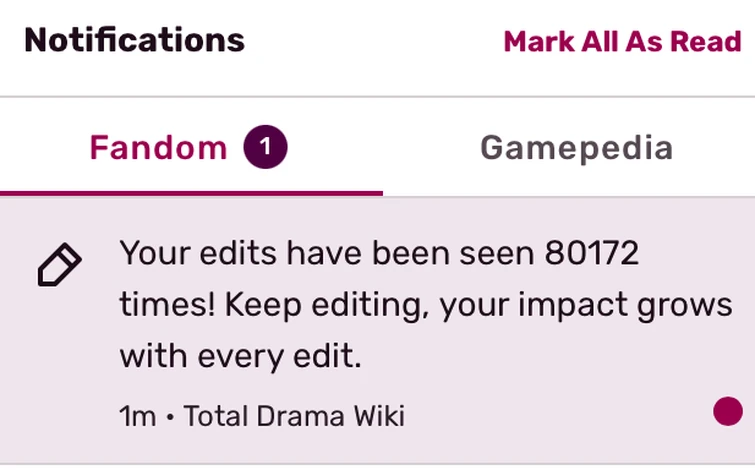Click the "with every edit." text line

[x=240, y=355]
